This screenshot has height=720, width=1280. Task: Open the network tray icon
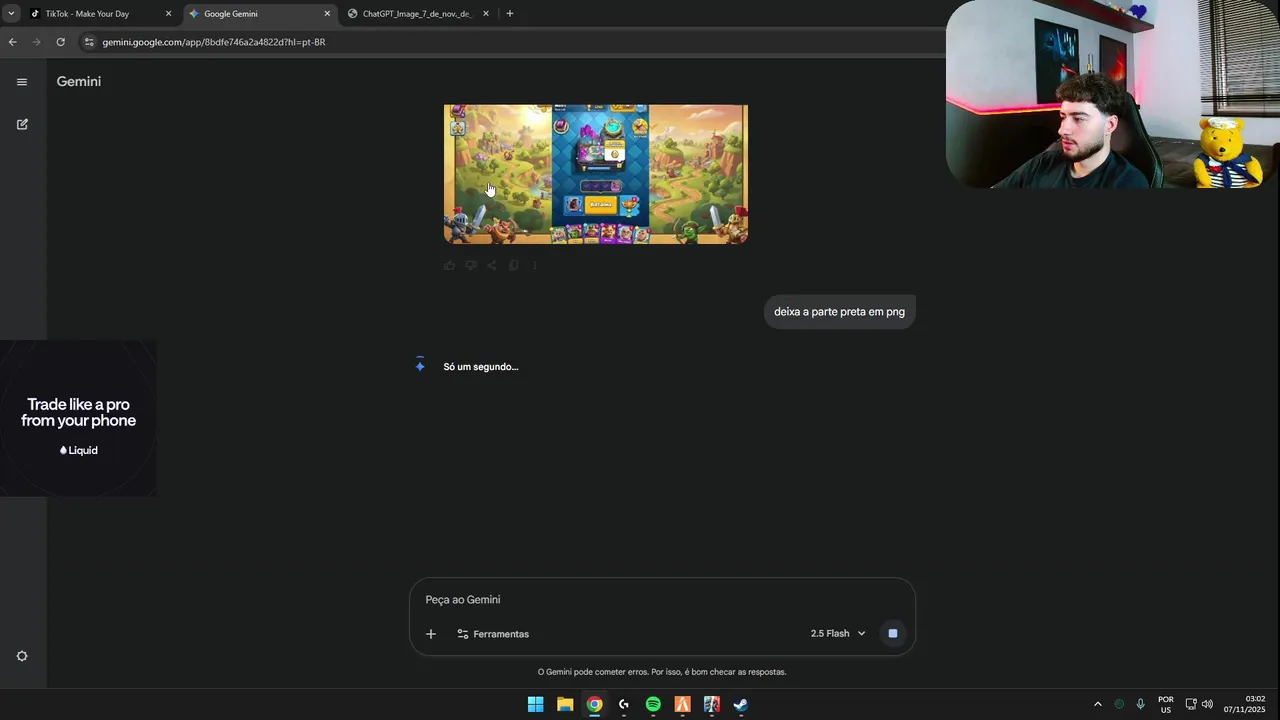[x=1190, y=704]
